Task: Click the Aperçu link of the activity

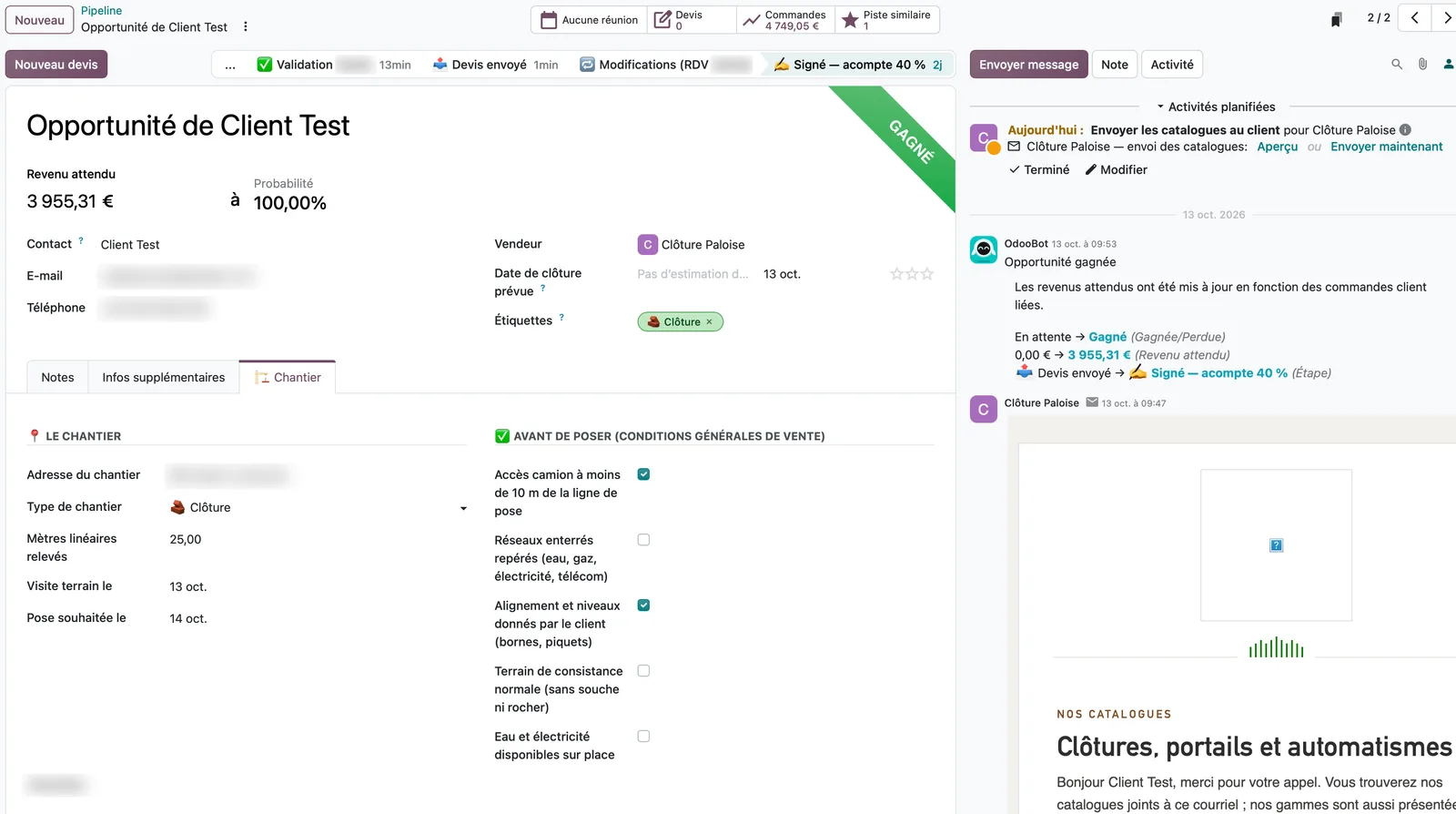Action: click(1278, 147)
